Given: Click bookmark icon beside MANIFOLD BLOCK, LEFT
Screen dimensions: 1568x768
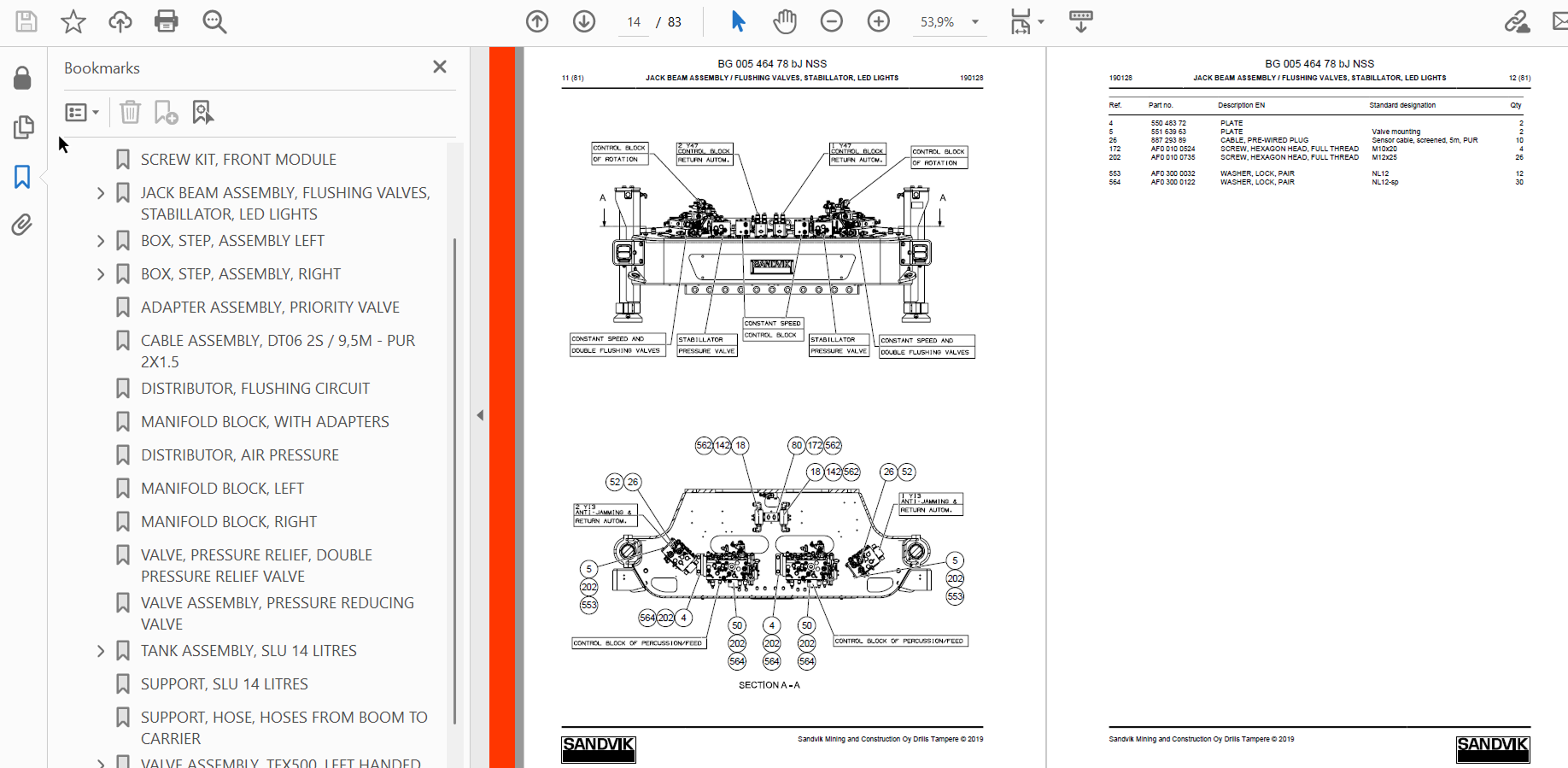Looking at the screenshot, I should pos(123,489).
